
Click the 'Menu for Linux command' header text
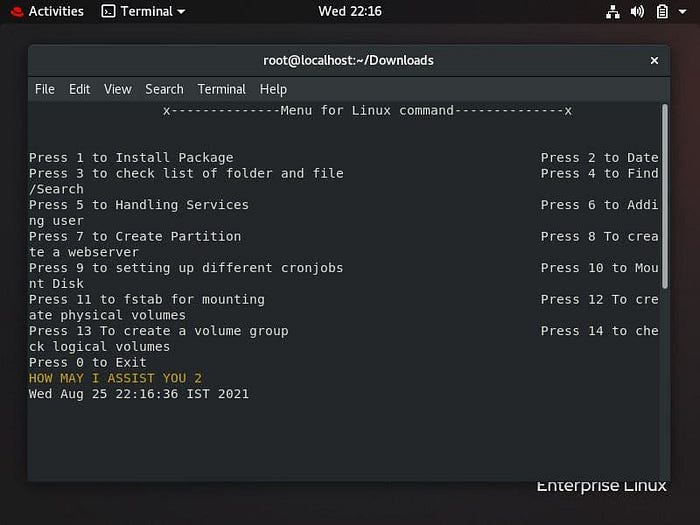click(367, 111)
